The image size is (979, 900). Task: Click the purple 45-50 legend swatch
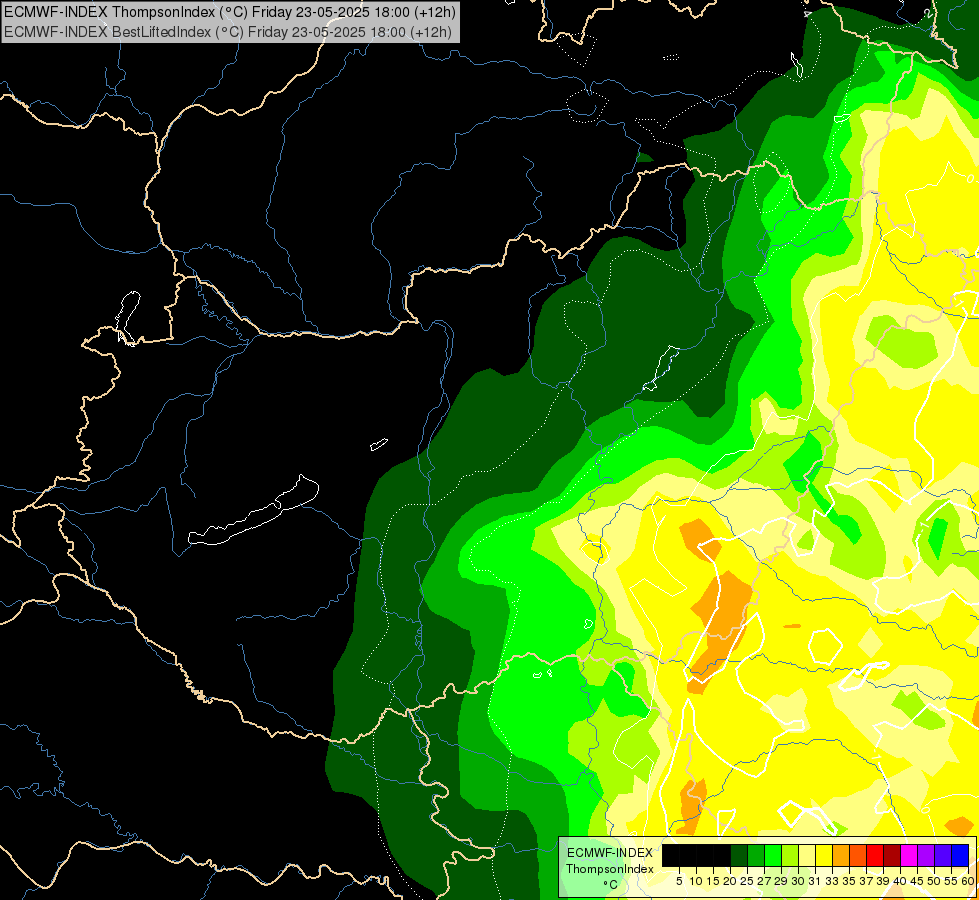click(x=926, y=855)
